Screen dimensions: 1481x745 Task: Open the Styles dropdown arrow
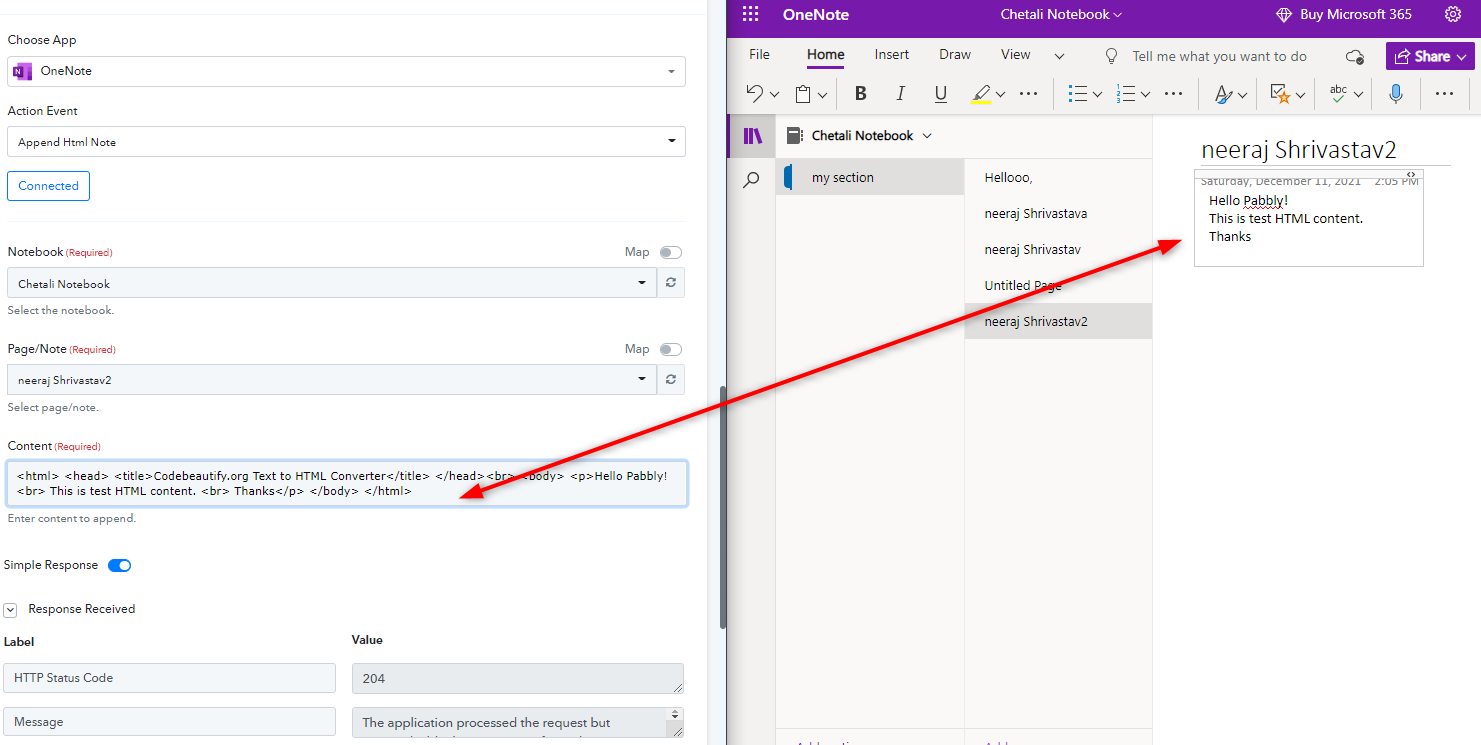pyautogui.click(x=1242, y=95)
